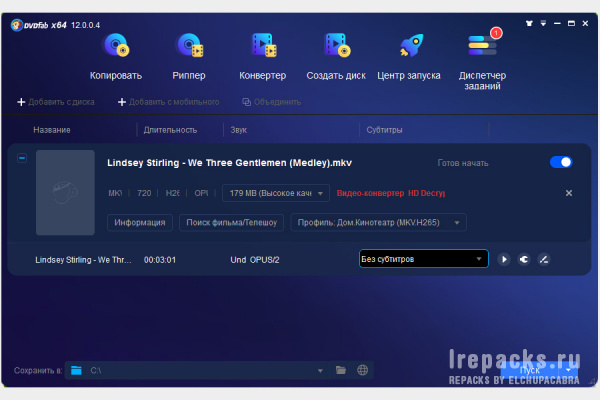Viewport: 600px width, 400px height.
Task: Click the Готов начать status text
Action: pyautogui.click(x=463, y=163)
